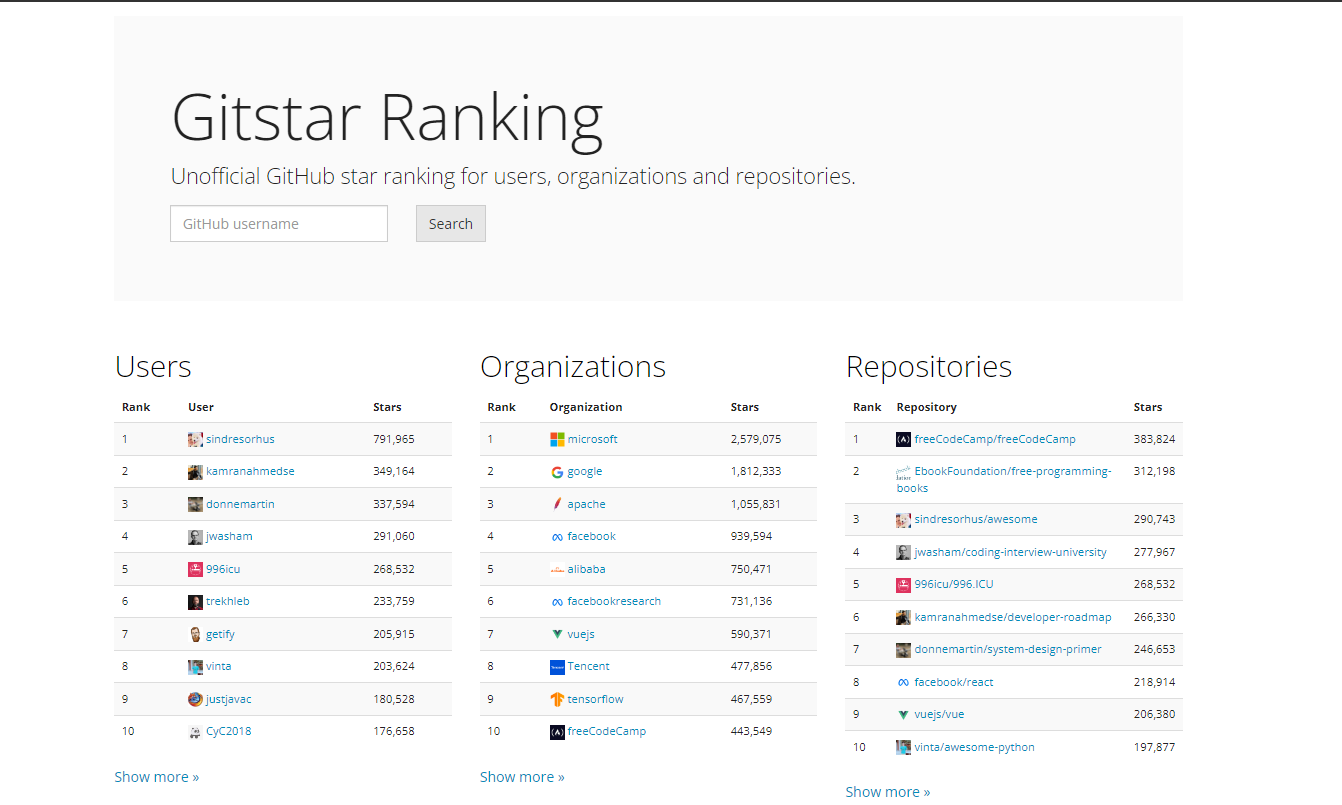Image resolution: width=1342 pixels, height=805 pixels.
Task: Open trekhleb user link
Action: click(228, 601)
